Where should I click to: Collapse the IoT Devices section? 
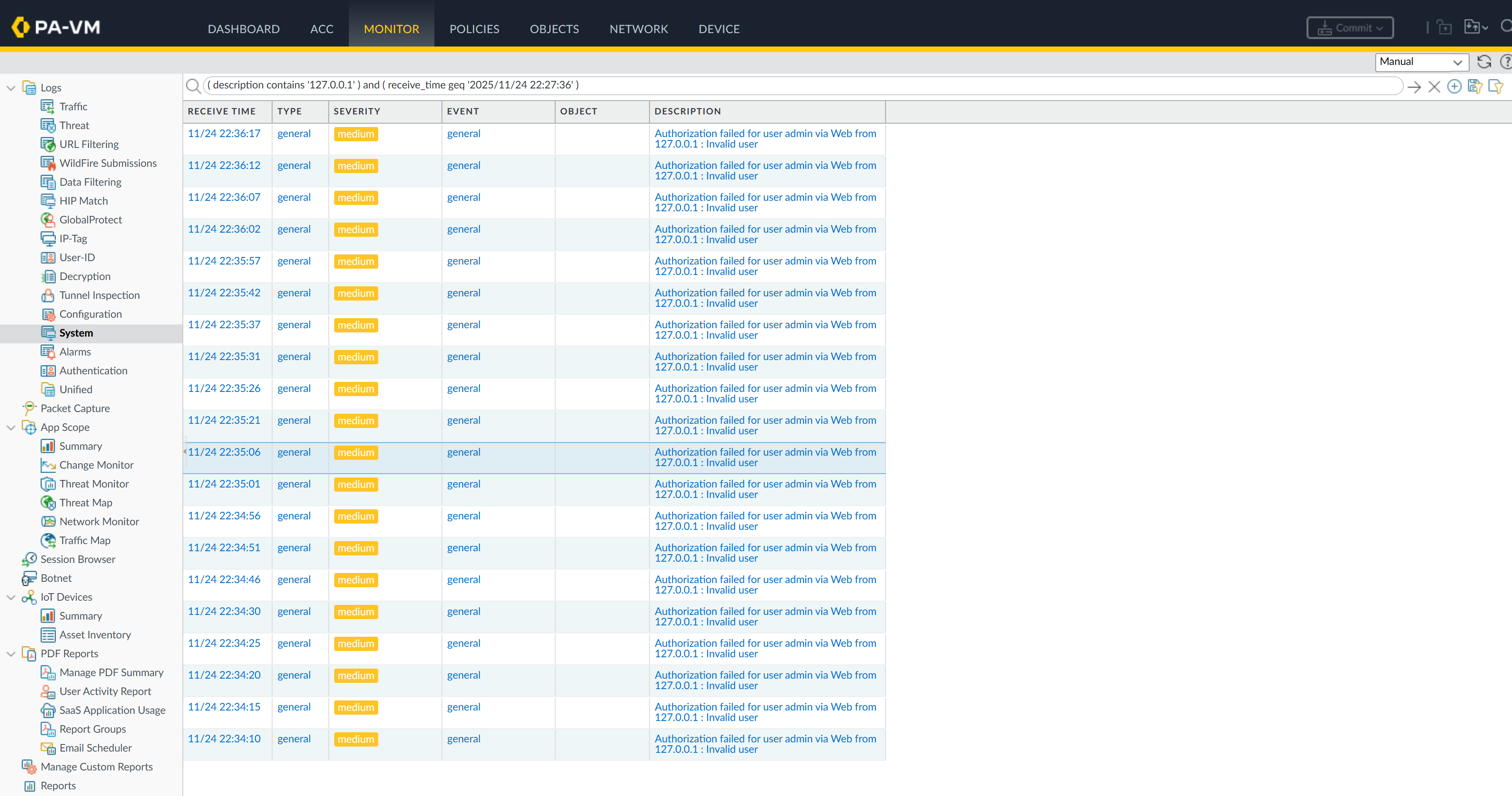(x=10, y=596)
